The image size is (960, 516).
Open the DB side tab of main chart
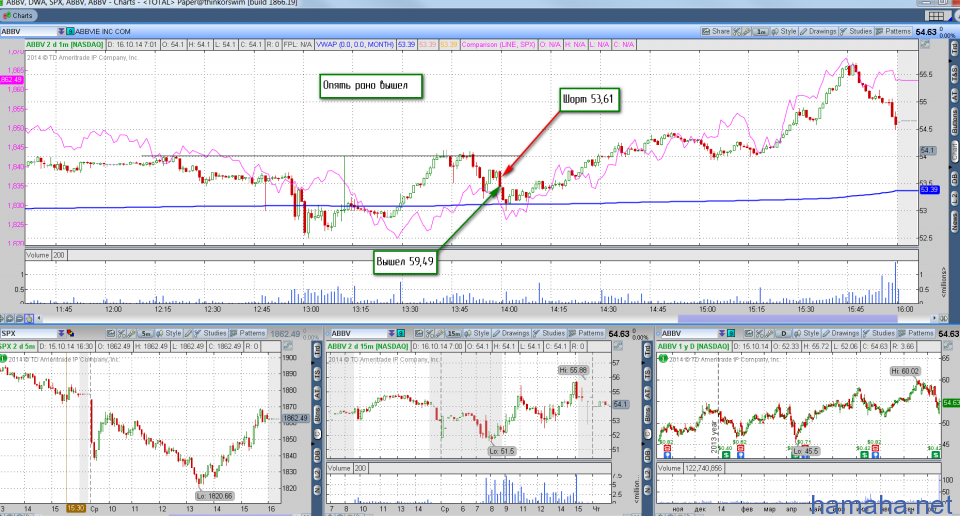(954, 178)
